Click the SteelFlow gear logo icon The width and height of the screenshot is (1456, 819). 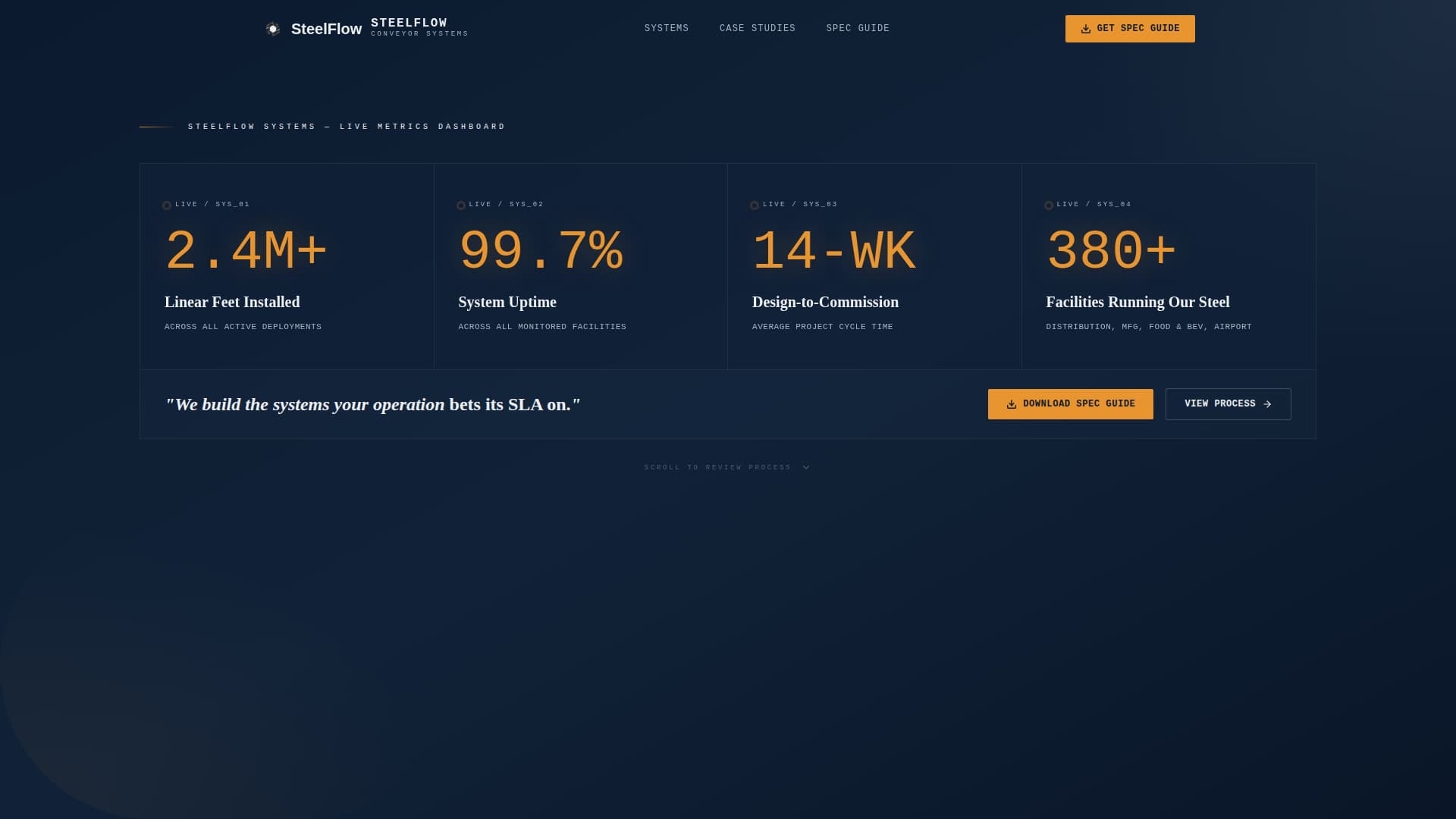[274, 28]
